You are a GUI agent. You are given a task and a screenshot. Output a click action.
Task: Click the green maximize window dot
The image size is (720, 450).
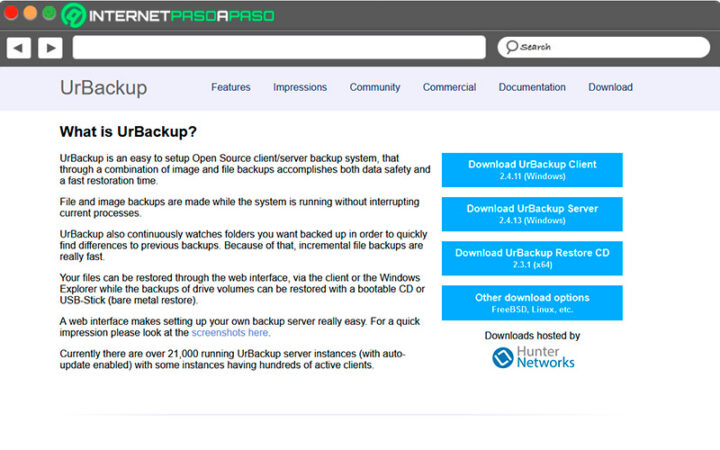pos(49,14)
